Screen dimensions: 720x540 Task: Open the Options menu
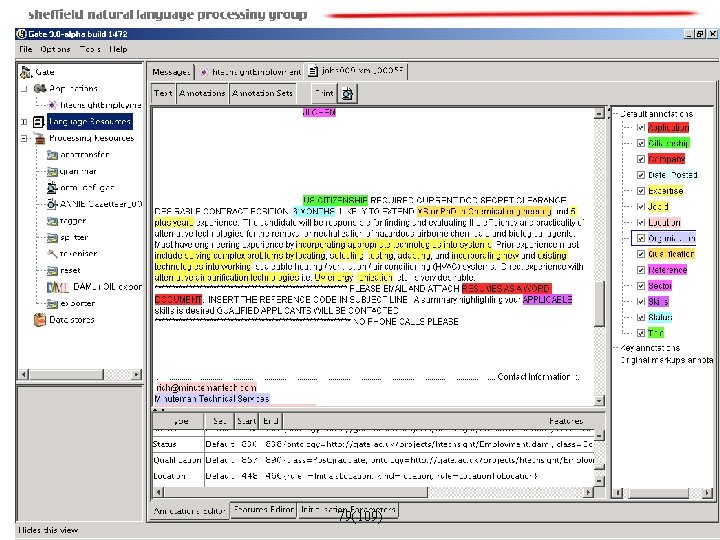pyautogui.click(x=55, y=49)
